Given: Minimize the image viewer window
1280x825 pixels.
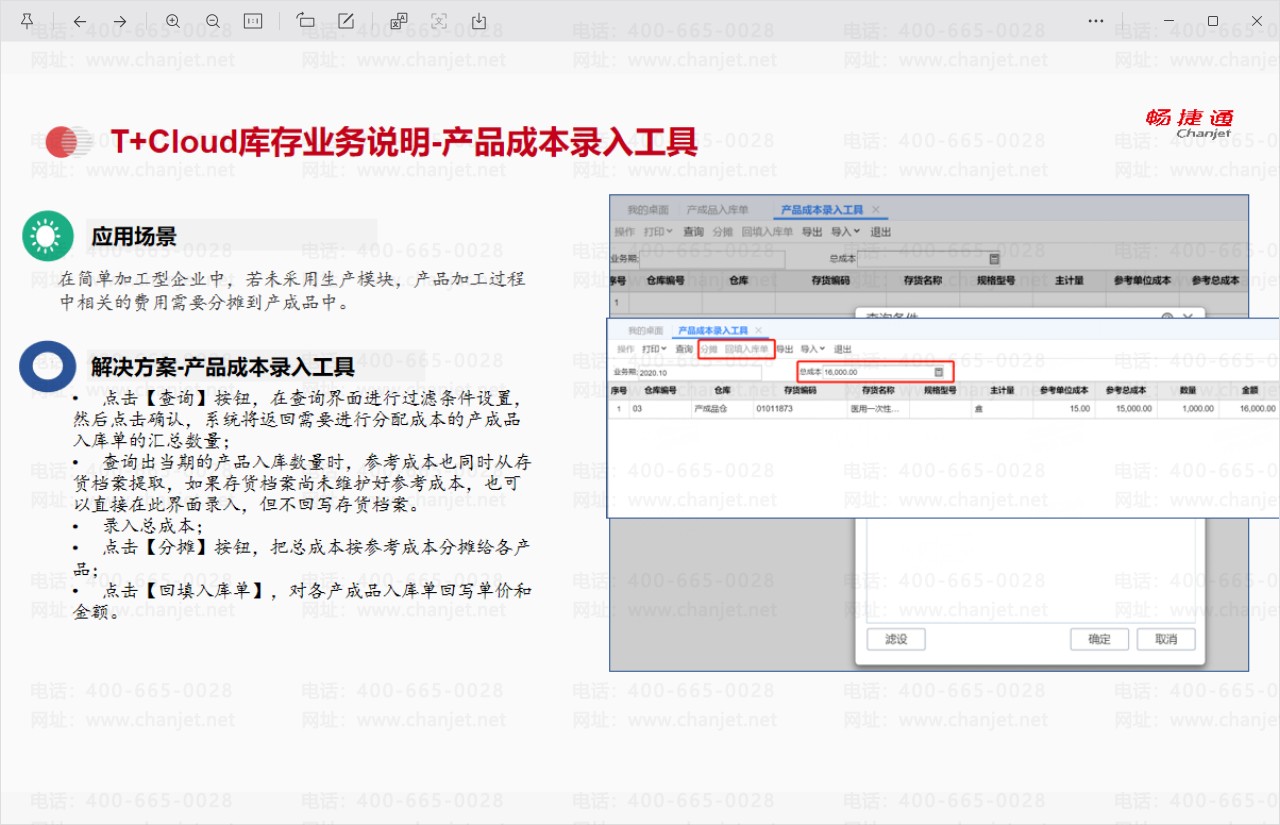Looking at the screenshot, I should pyautogui.click(x=1167, y=21).
